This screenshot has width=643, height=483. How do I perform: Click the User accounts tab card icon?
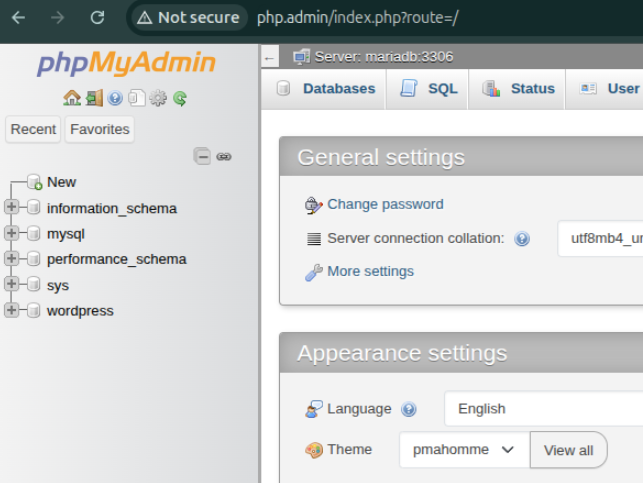pos(588,88)
